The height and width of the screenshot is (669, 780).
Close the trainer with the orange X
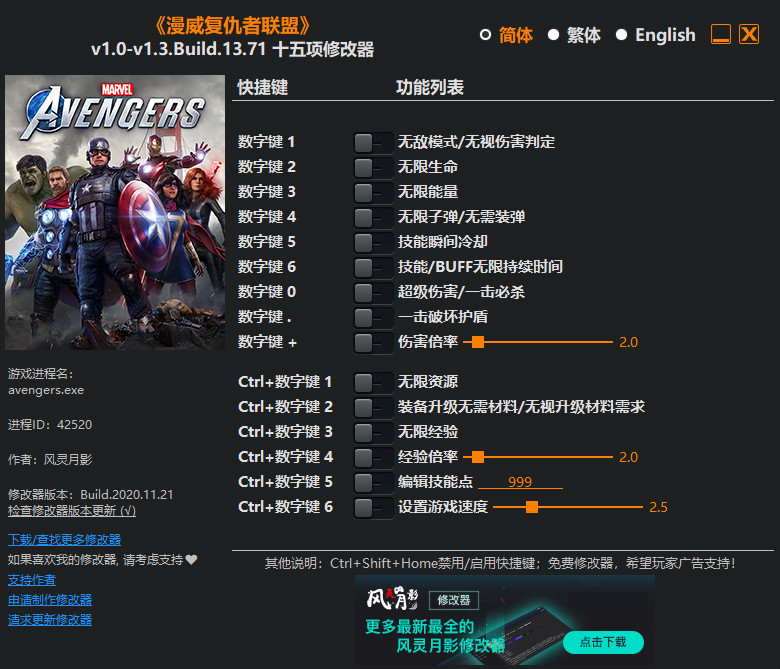[x=749, y=35]
